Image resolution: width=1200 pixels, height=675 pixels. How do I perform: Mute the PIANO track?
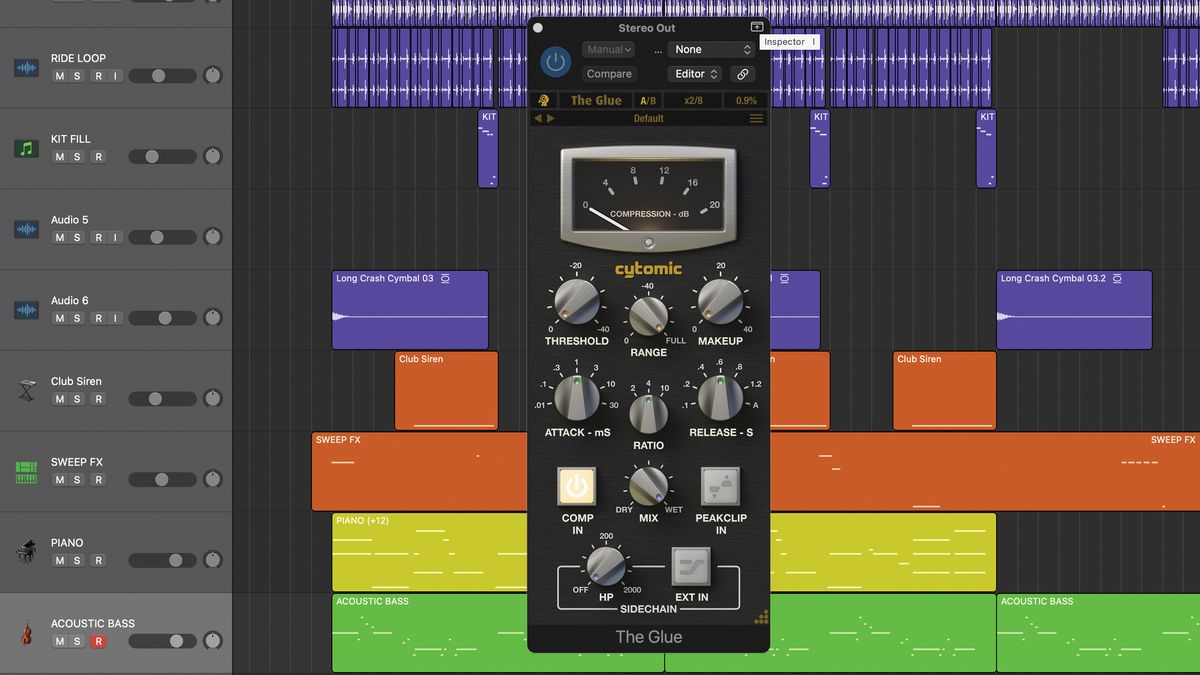tap(59, 561)
